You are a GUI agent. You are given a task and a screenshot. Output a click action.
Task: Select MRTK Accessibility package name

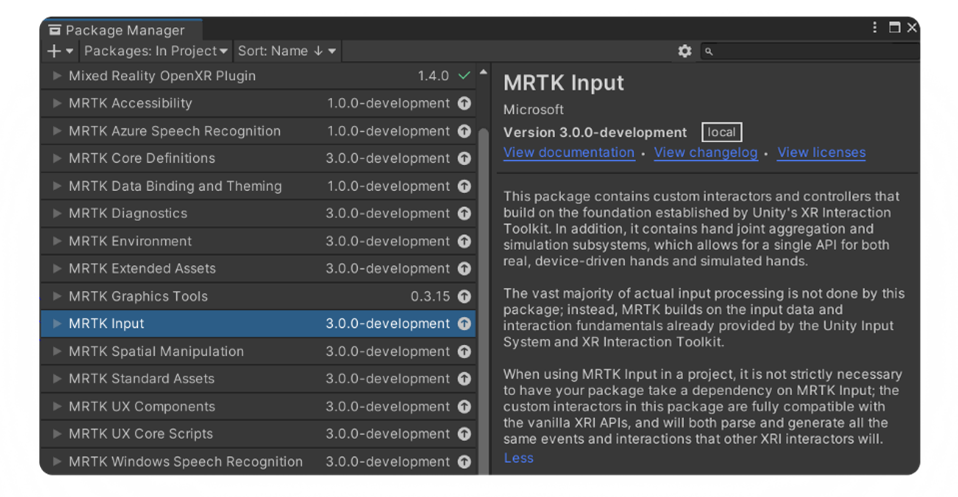click(x=130, y=103)
